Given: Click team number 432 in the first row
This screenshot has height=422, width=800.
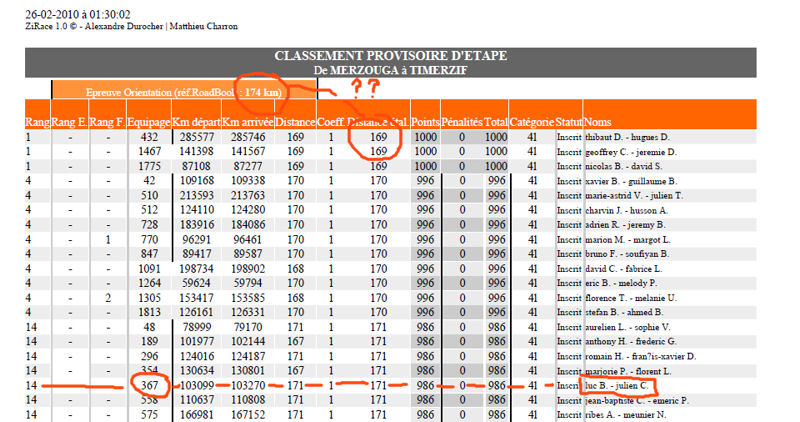Looking at the screenshot, I should point(150,137).
